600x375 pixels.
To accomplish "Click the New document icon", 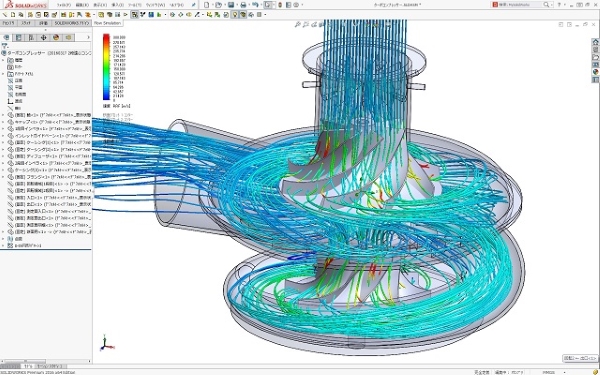I will (207, 5).
